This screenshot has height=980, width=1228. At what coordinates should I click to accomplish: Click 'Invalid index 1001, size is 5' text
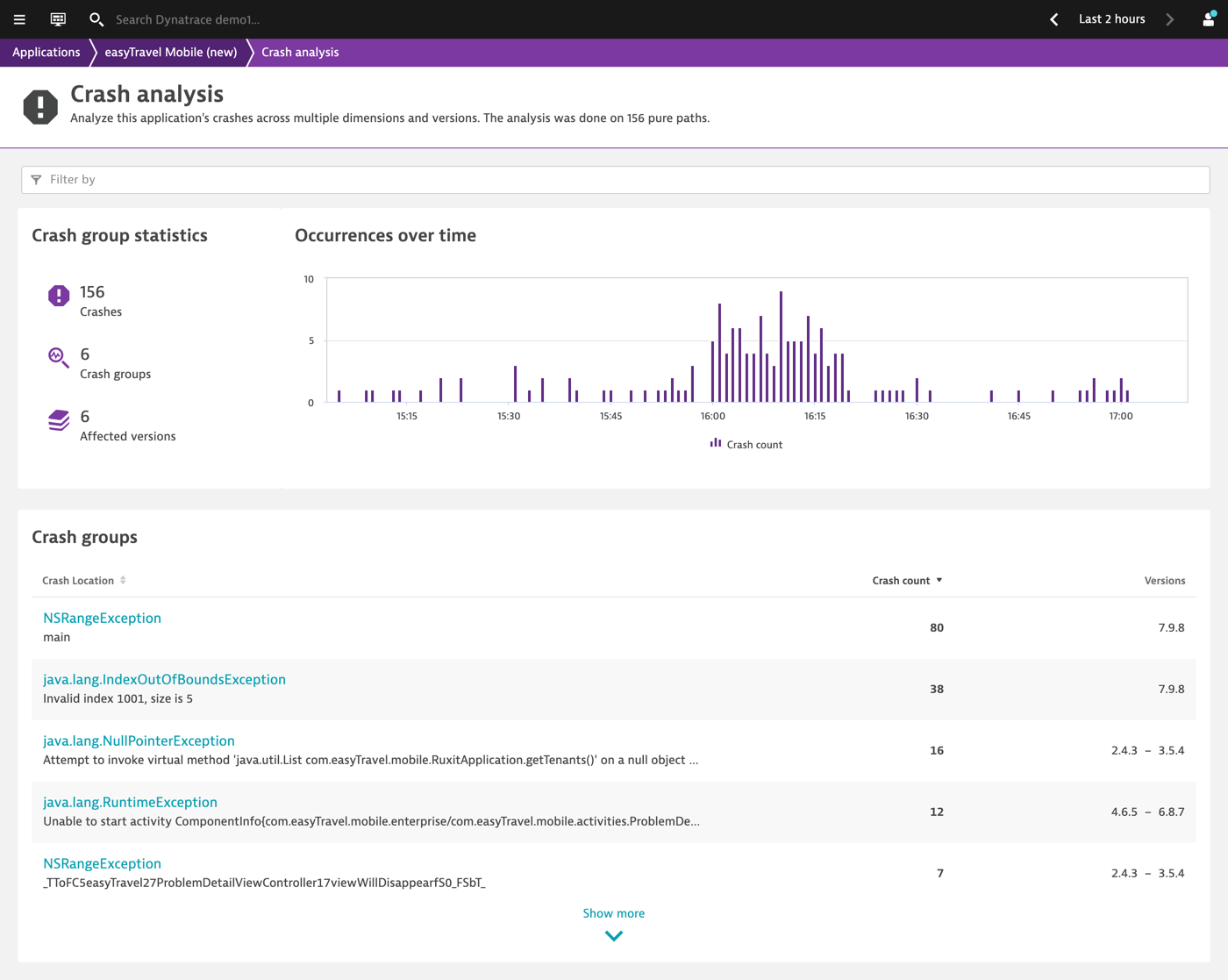click(x=118, y=698)
